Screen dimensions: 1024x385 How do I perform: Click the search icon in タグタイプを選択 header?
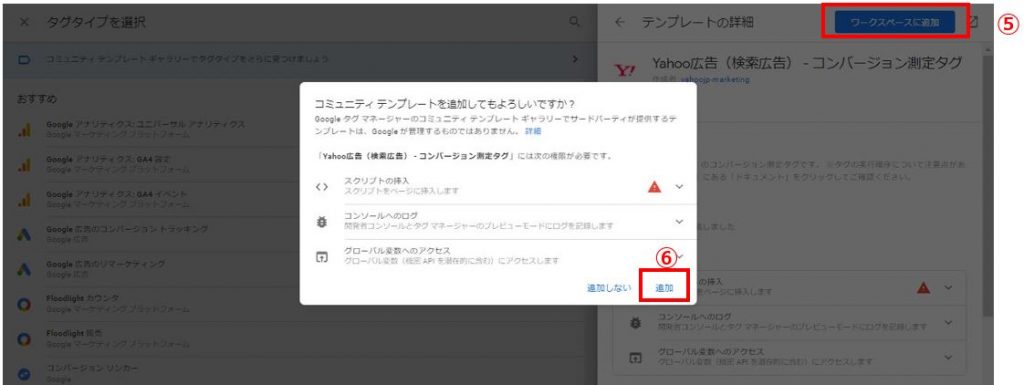tap(575, 22)
